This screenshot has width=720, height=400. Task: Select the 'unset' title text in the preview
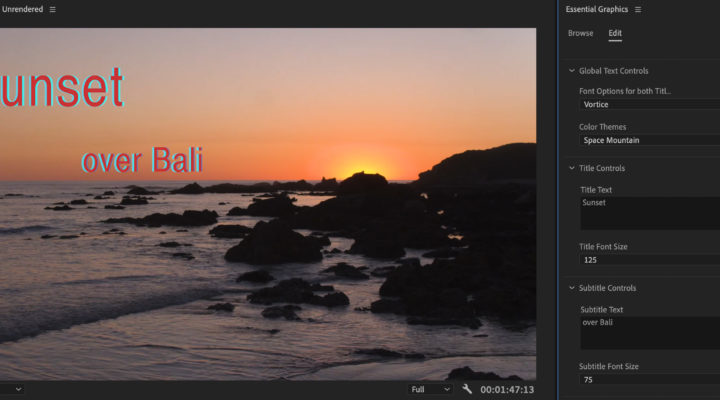pyautogui.click(x=62, y=87)
